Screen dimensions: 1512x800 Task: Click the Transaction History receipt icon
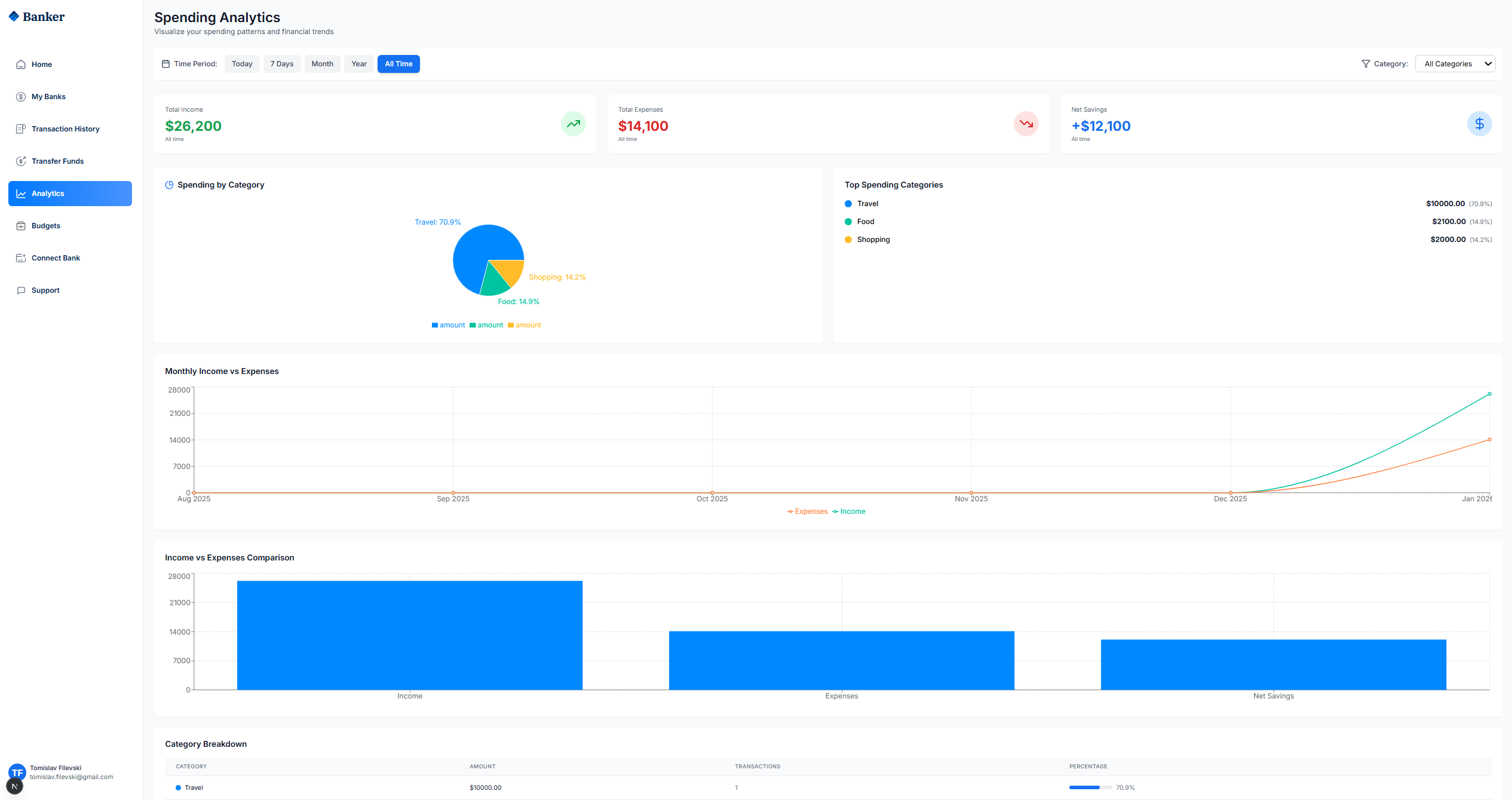pos(21,129)
